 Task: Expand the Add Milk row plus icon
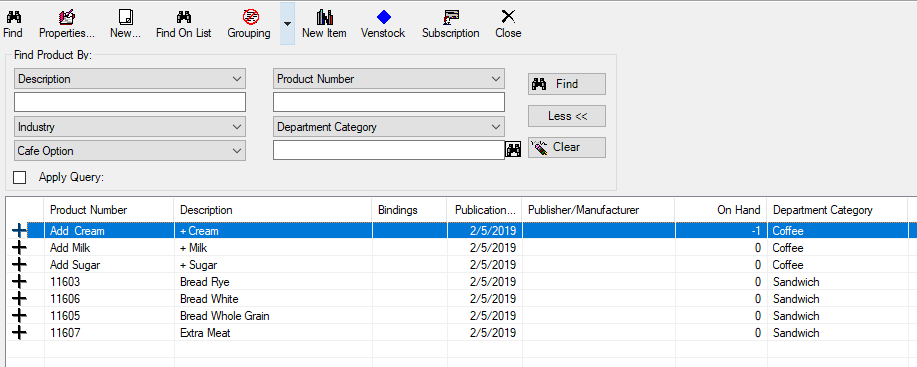[19, 248]
